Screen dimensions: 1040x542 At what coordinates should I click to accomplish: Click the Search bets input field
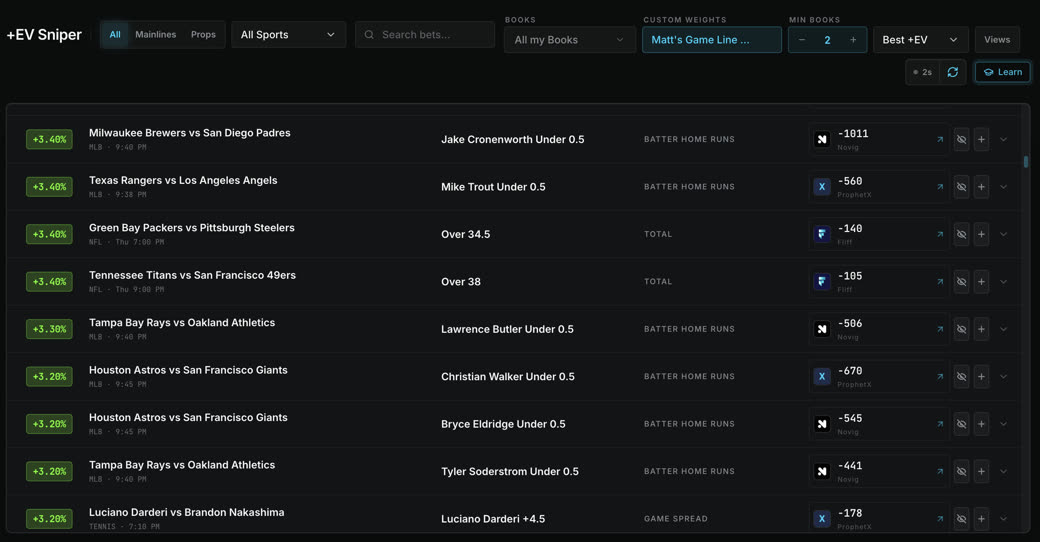(x=425, y=34)
